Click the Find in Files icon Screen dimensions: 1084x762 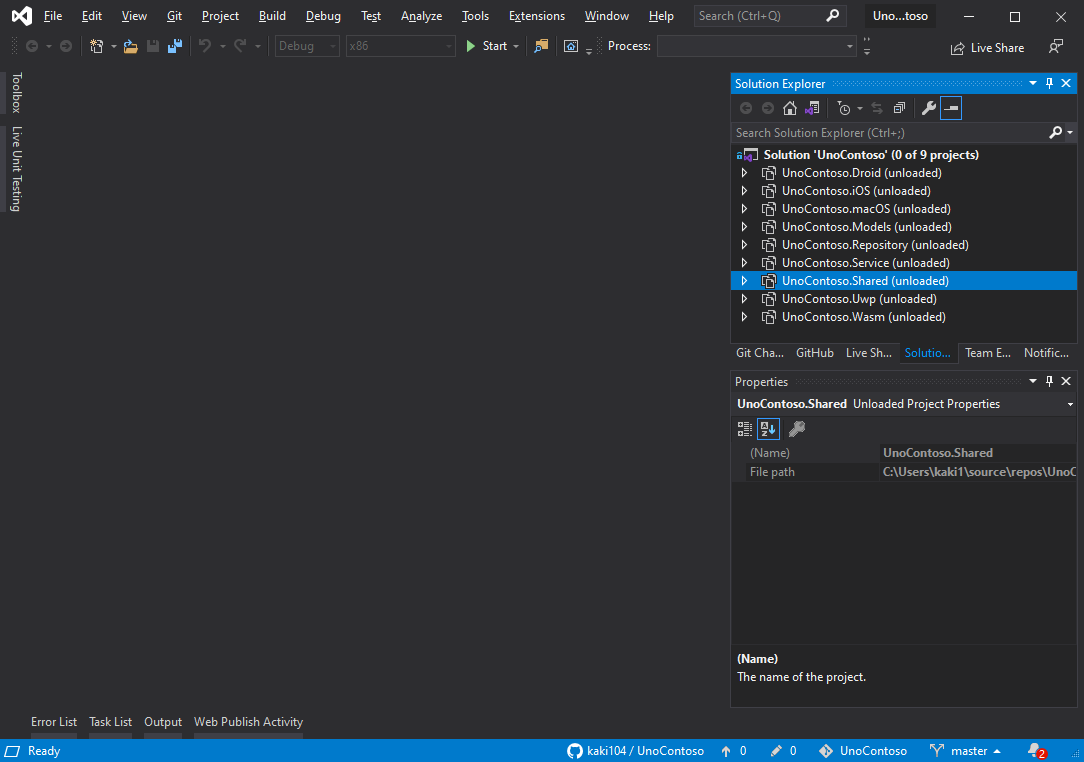click(x=541, y=46)
